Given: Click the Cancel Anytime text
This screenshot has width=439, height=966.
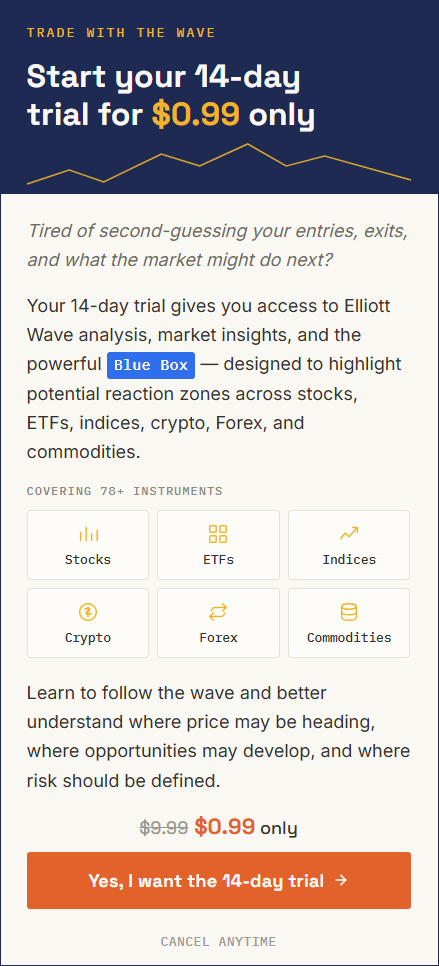Looking at the screenshot, I should click(219, 942).
